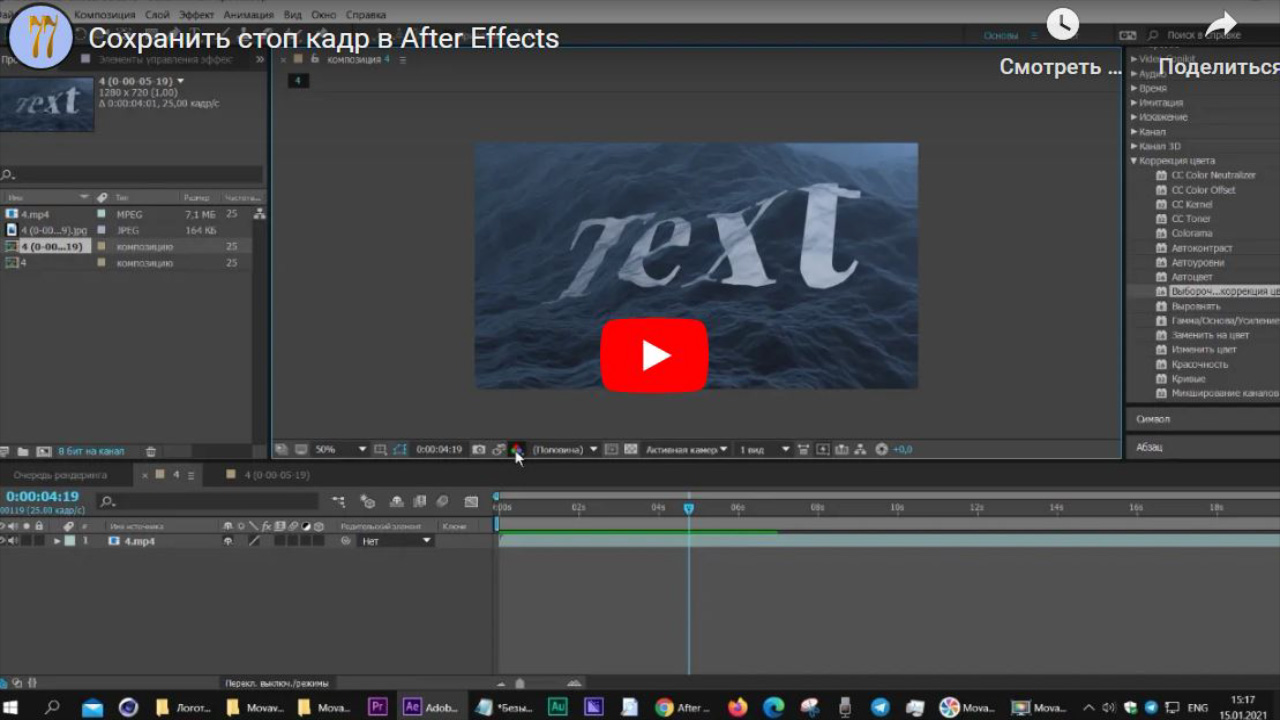Switch to Очередь рендеринга tab
This screenshot has height=720, width=1280.
[60, 475]
